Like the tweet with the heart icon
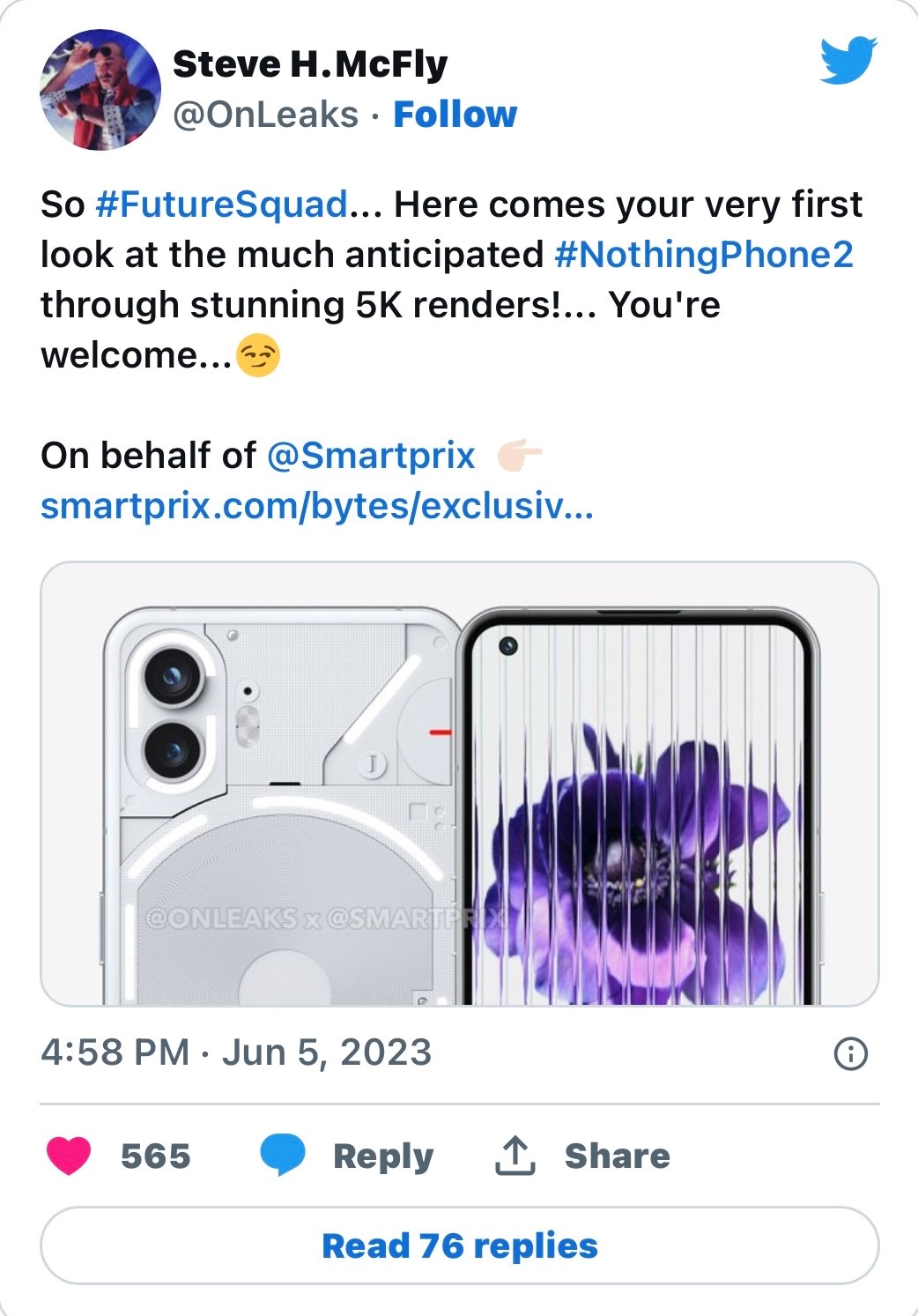 click(69, 1156)
